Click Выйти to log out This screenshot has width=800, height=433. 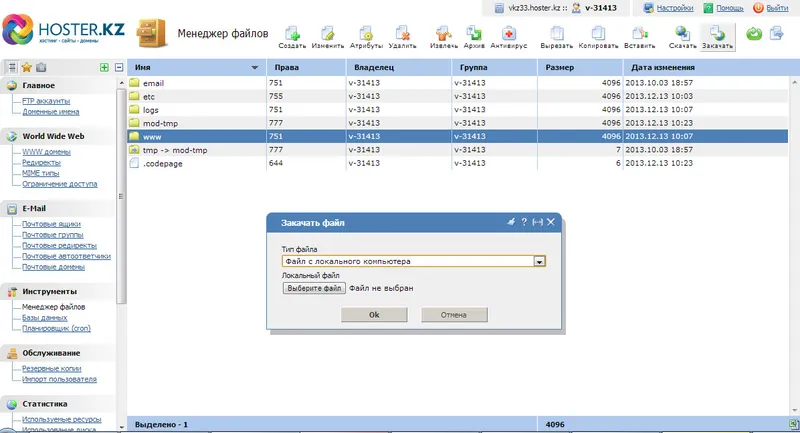777,8
